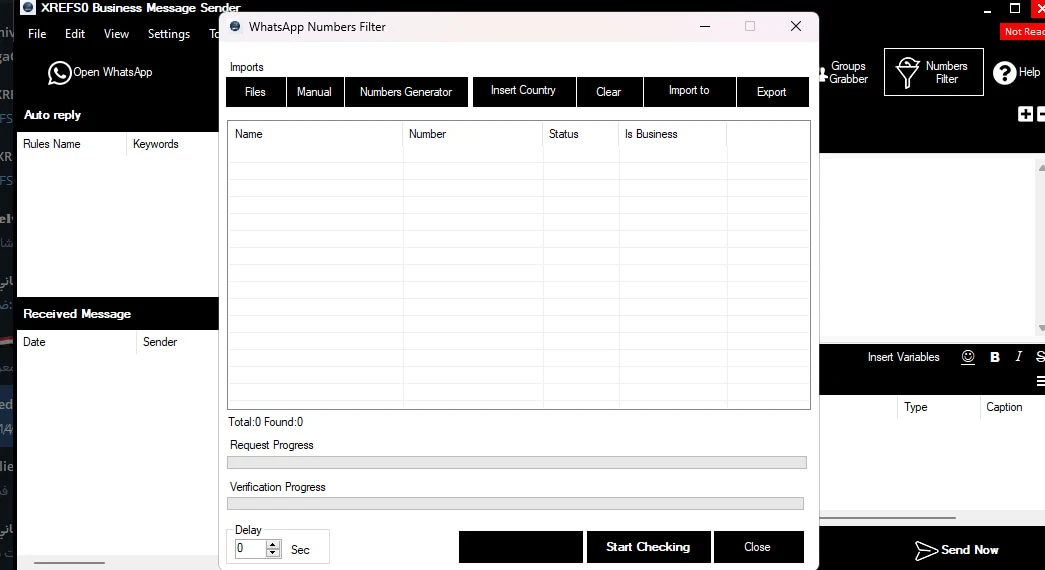
Task: Click the Received Message panel heading
Action: point(77,314)
